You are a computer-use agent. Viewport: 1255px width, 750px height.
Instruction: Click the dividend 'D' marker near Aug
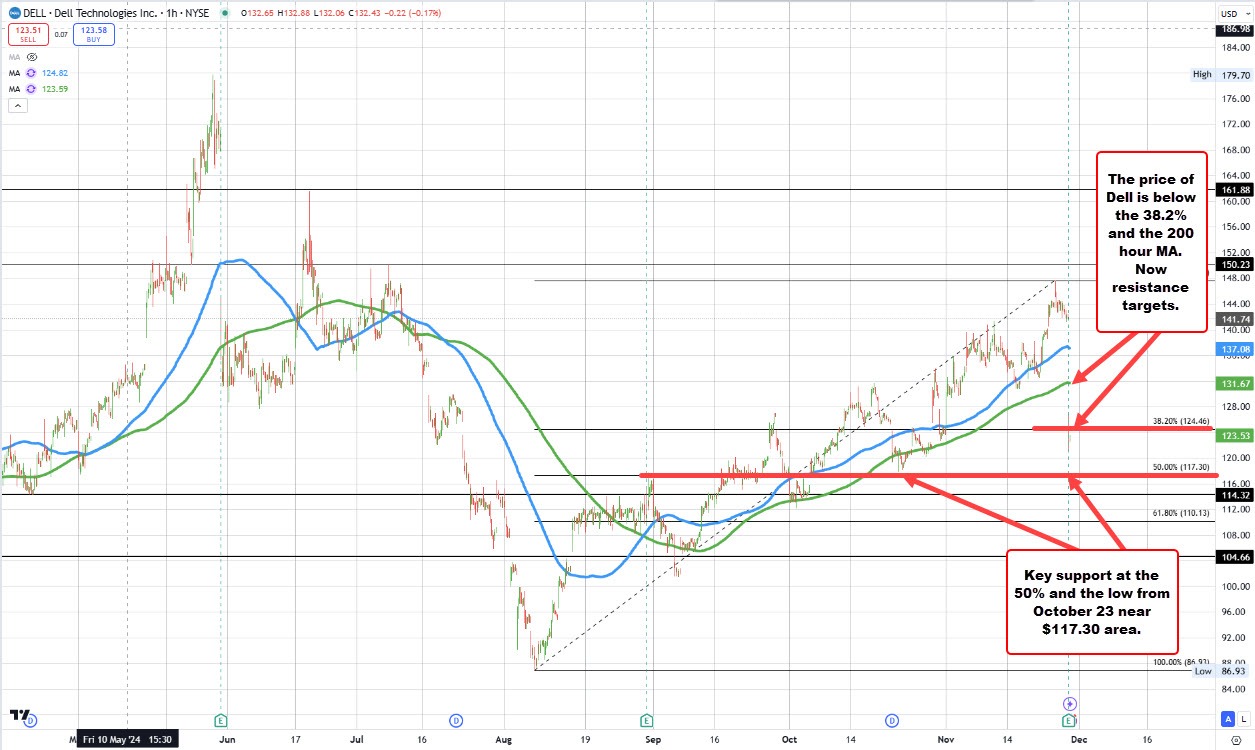tap(455, 720)
